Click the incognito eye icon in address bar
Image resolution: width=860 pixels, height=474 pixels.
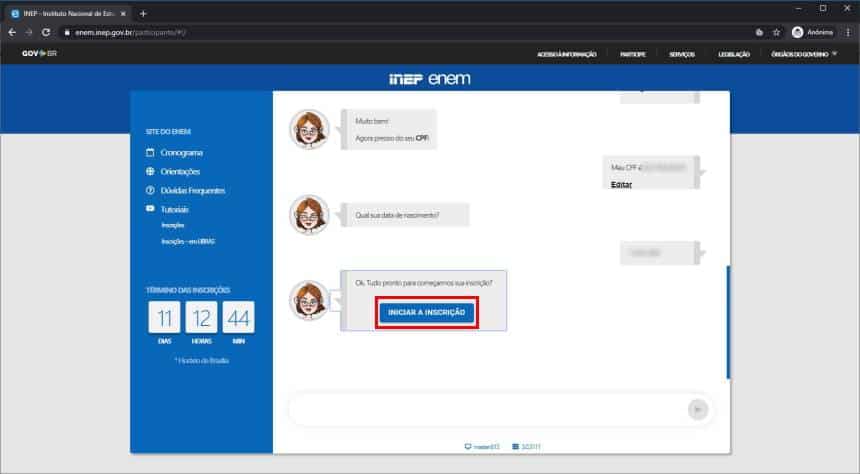click(759, 32)
